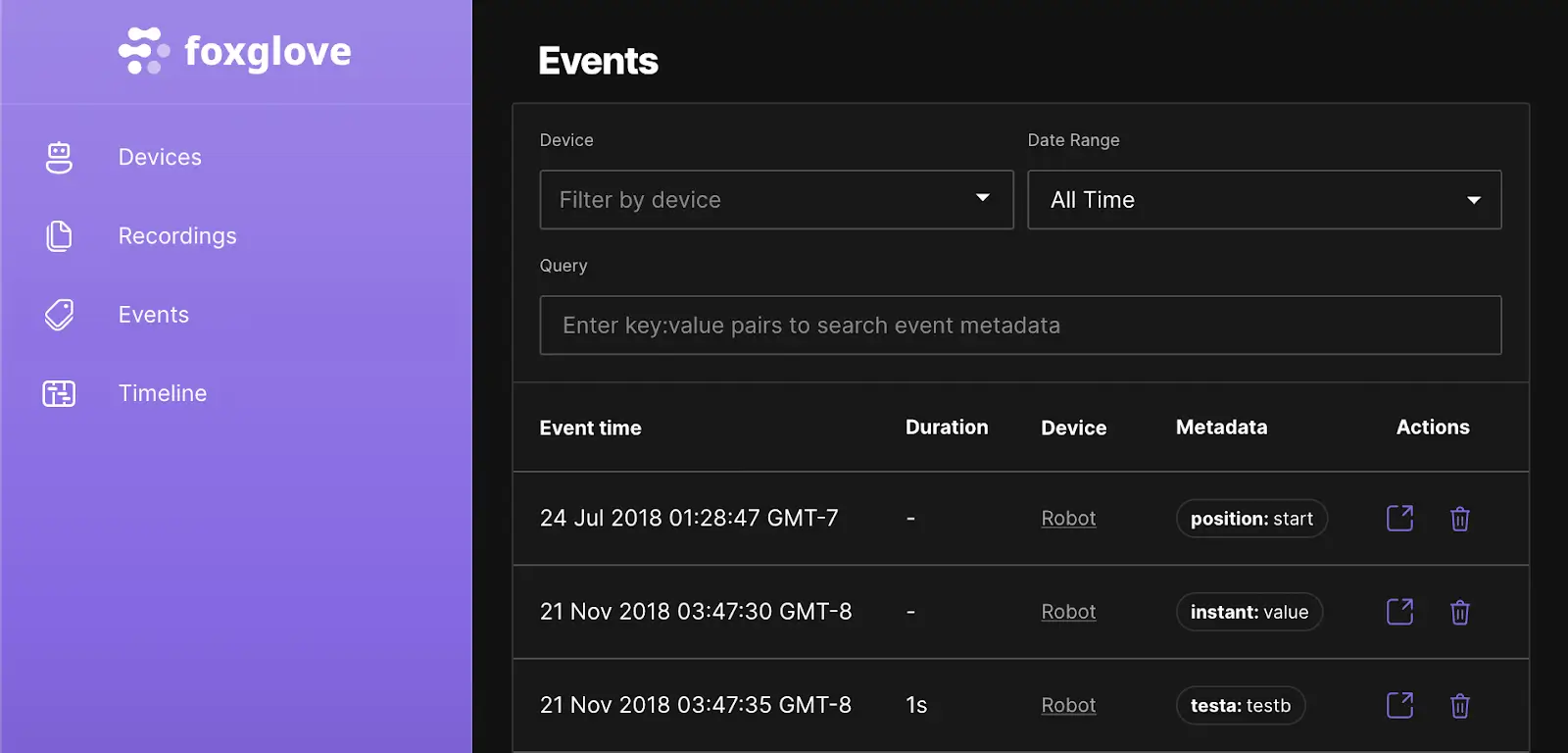This screenshot has height=753, width=1568.
Task: Open the Devices page
Action: point(160,157)
